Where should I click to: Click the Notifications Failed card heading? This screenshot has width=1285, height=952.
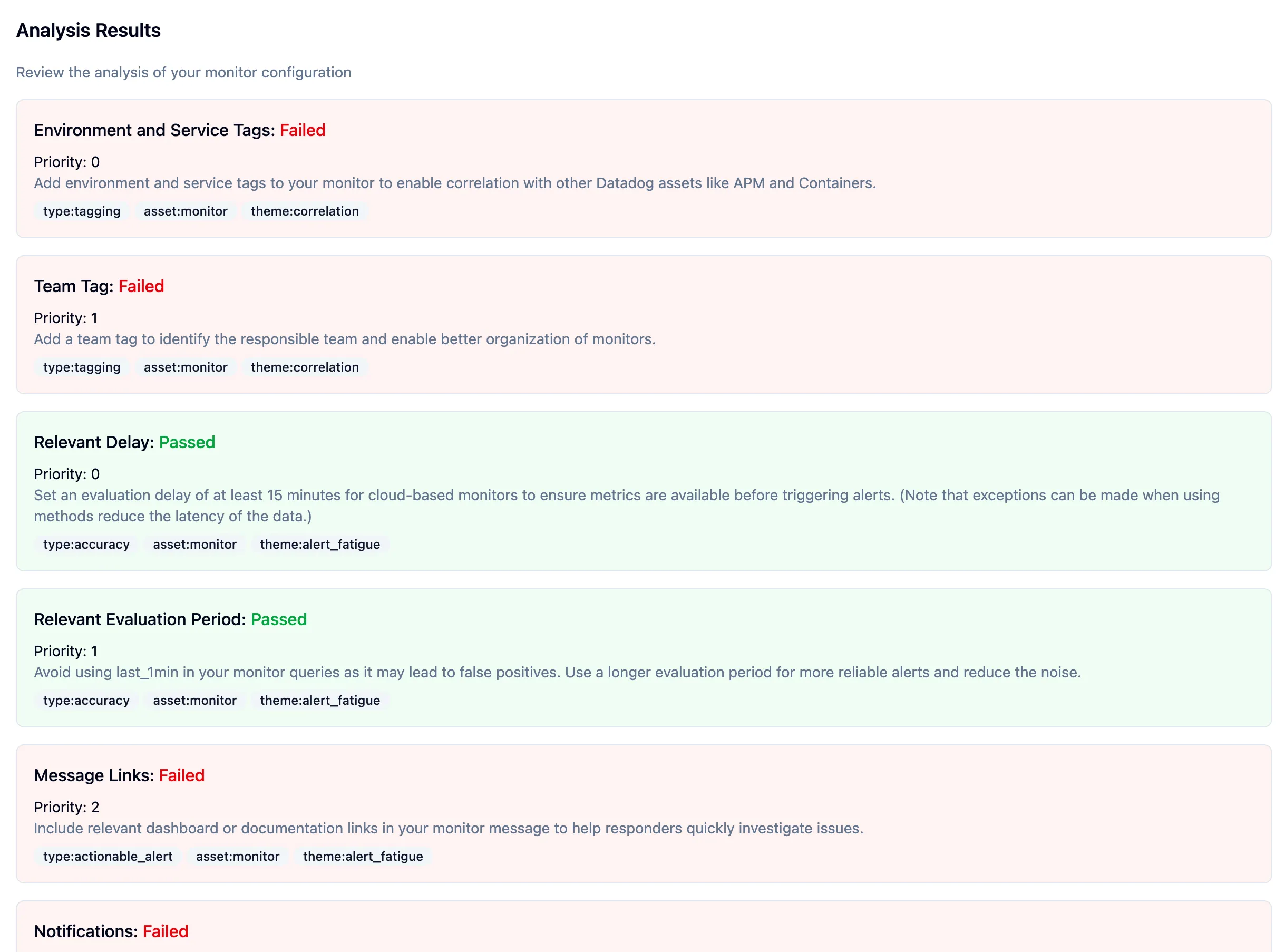point(111,931)
